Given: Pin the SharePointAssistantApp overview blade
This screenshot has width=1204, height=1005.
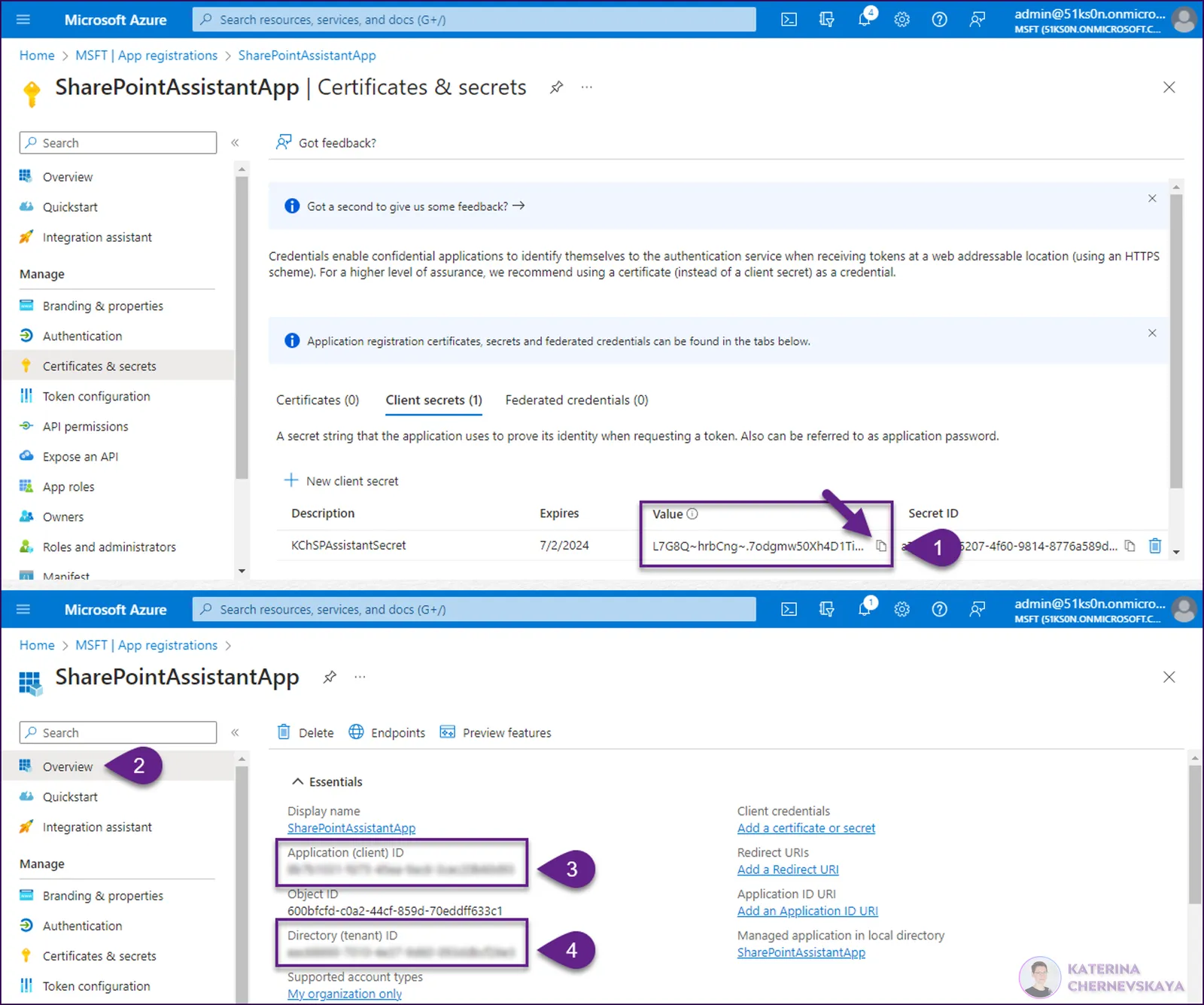Looking at the screenshot, I should tap(330, 677).
